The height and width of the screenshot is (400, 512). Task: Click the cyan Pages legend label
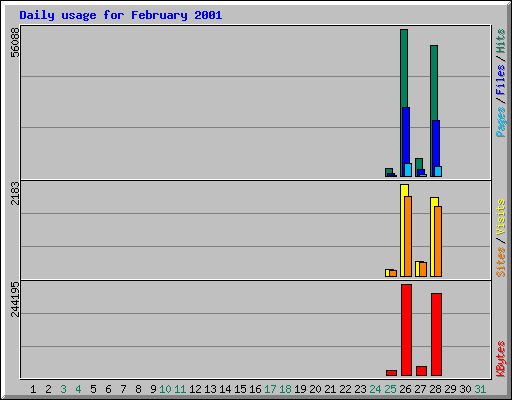tap(501, 122)
